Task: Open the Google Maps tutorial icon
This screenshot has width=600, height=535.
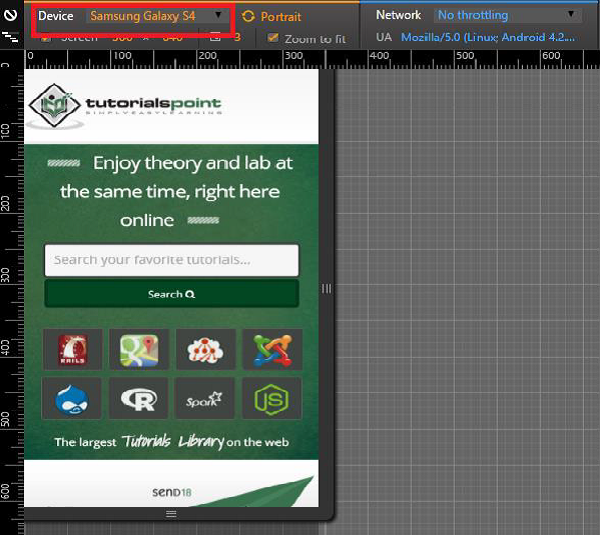Action: [139, 350]
